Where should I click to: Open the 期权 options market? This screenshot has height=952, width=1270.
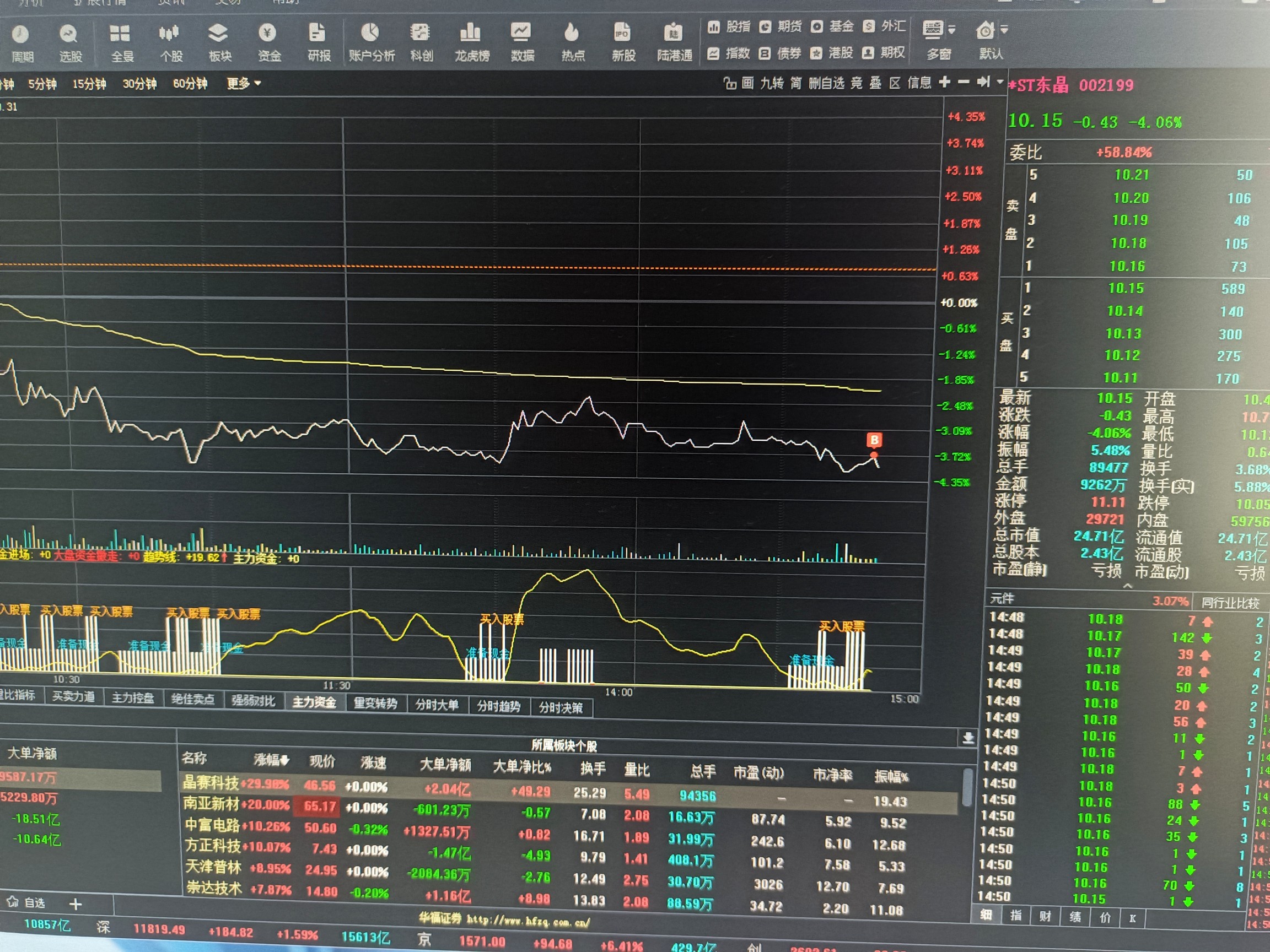pyautogui.click(x=883, y=53)
